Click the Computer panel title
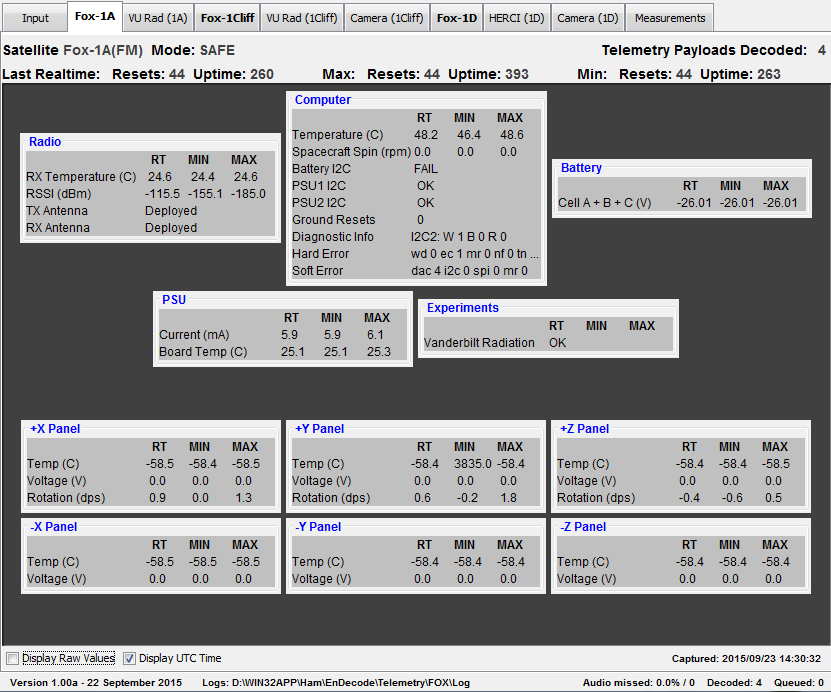 [323, 100]
